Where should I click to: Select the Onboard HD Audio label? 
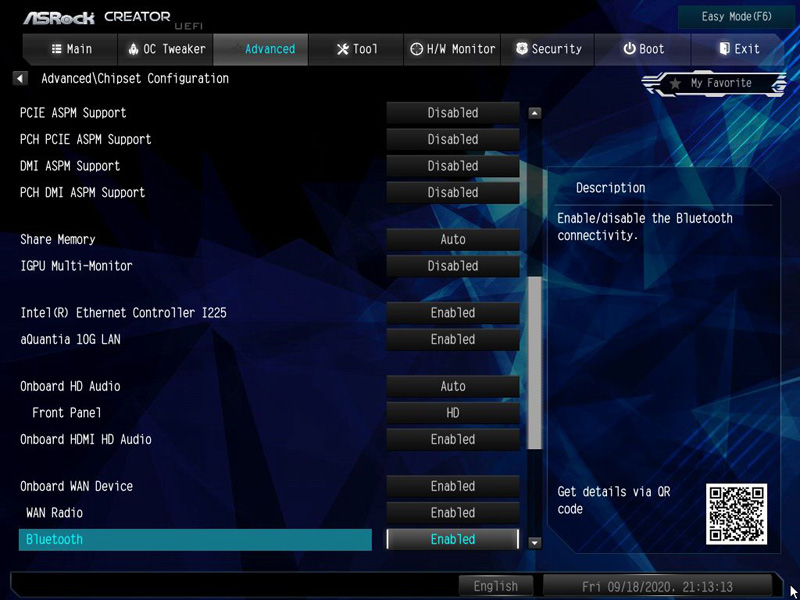coord(70,386)
